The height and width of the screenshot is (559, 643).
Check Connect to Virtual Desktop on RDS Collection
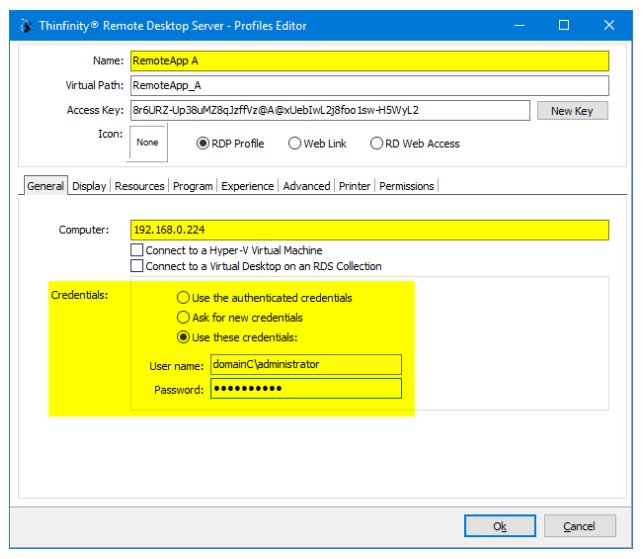[x=137, y=266]
